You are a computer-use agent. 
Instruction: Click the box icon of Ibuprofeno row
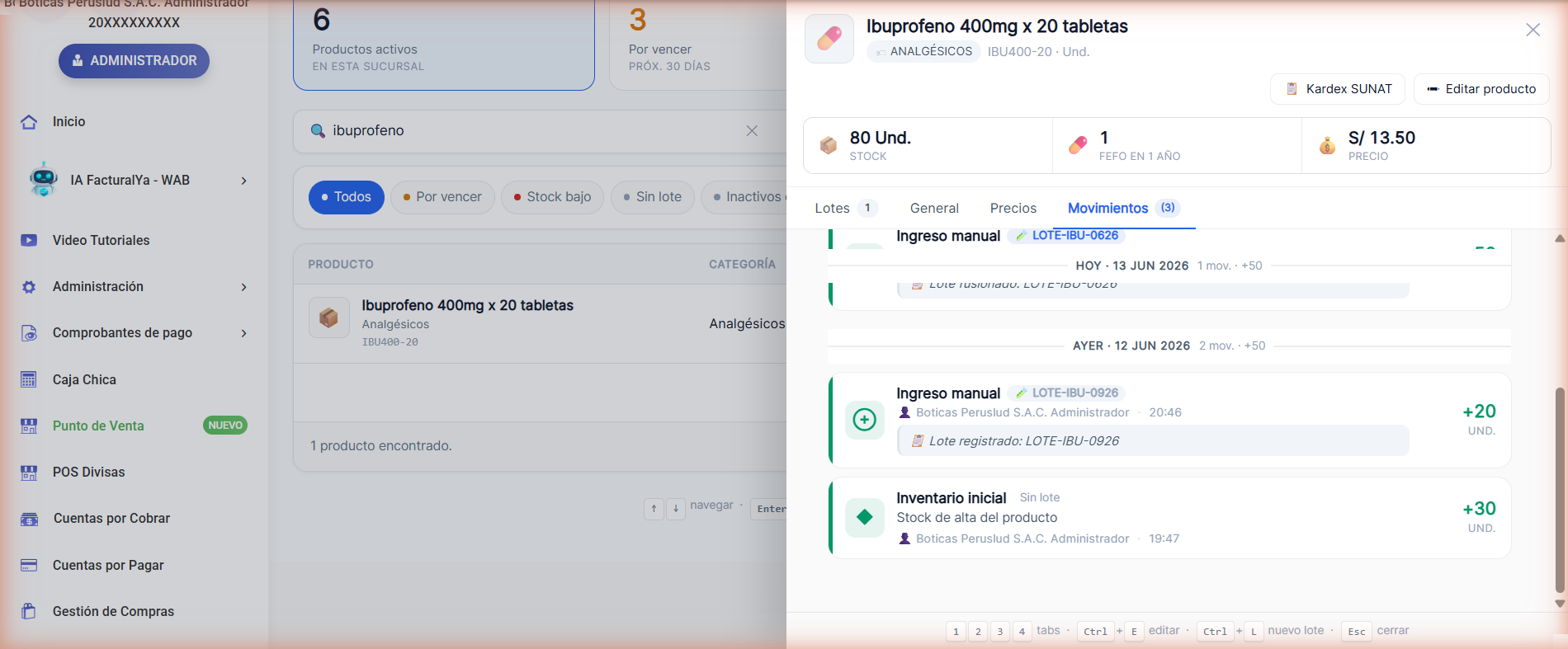[x=328, y=317]
